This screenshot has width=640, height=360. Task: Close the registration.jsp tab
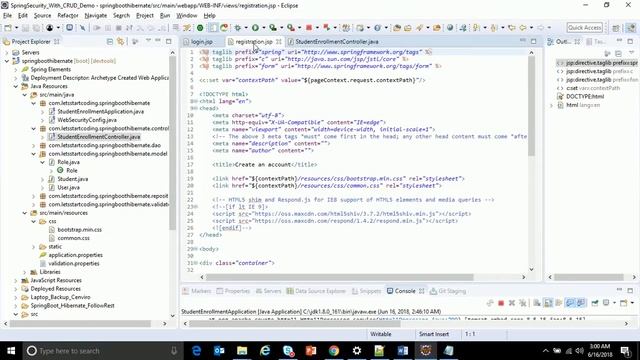click(278, 42)
